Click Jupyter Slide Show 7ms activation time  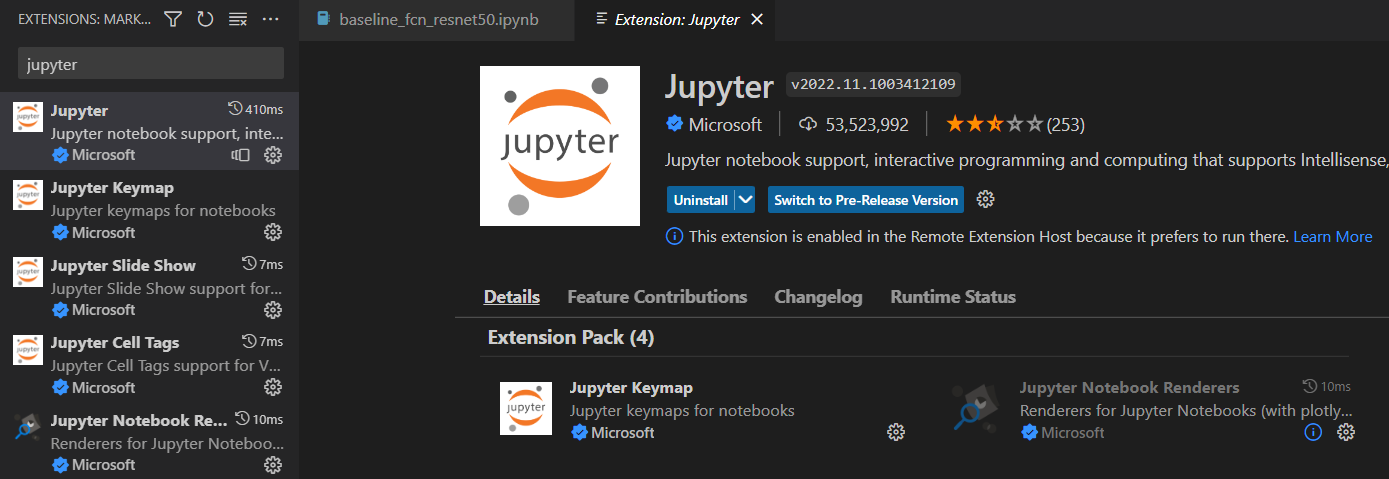pos(263,264)
